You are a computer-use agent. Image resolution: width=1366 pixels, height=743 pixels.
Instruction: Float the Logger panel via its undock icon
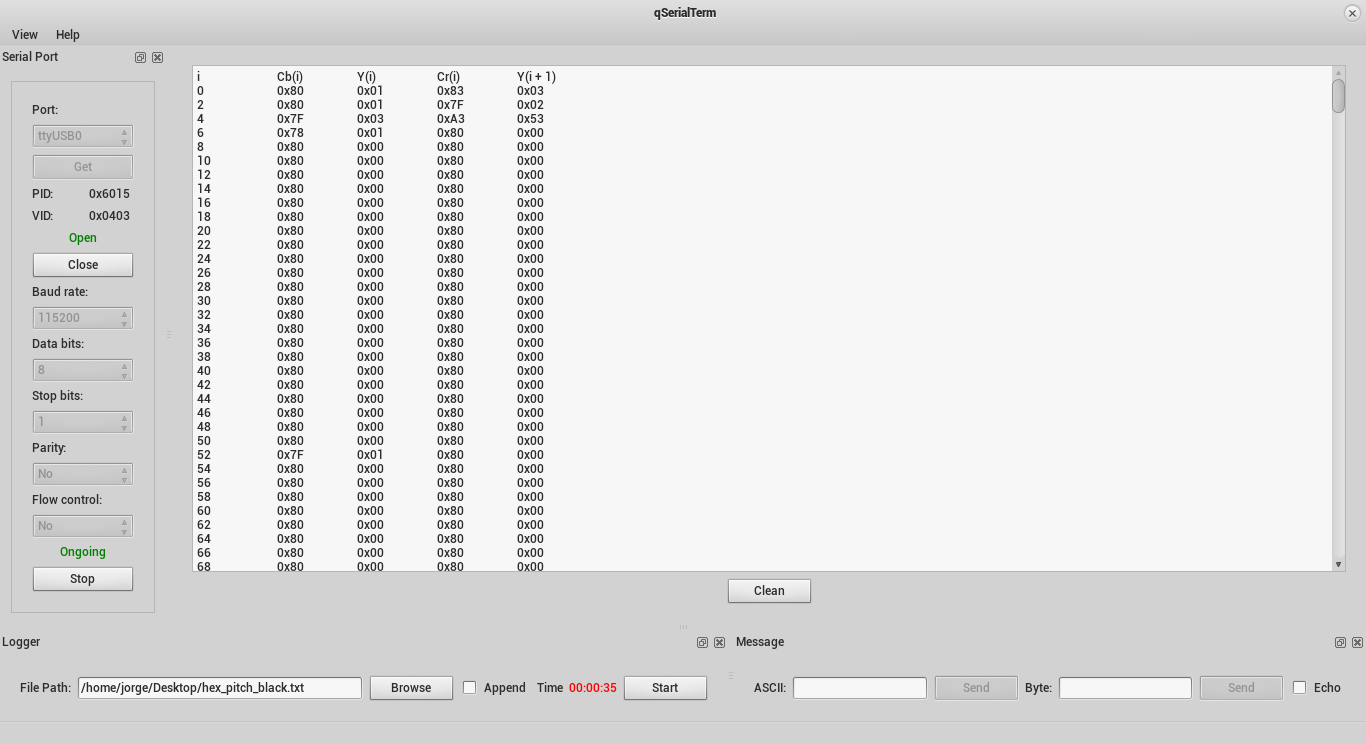[x=702, y=642]
